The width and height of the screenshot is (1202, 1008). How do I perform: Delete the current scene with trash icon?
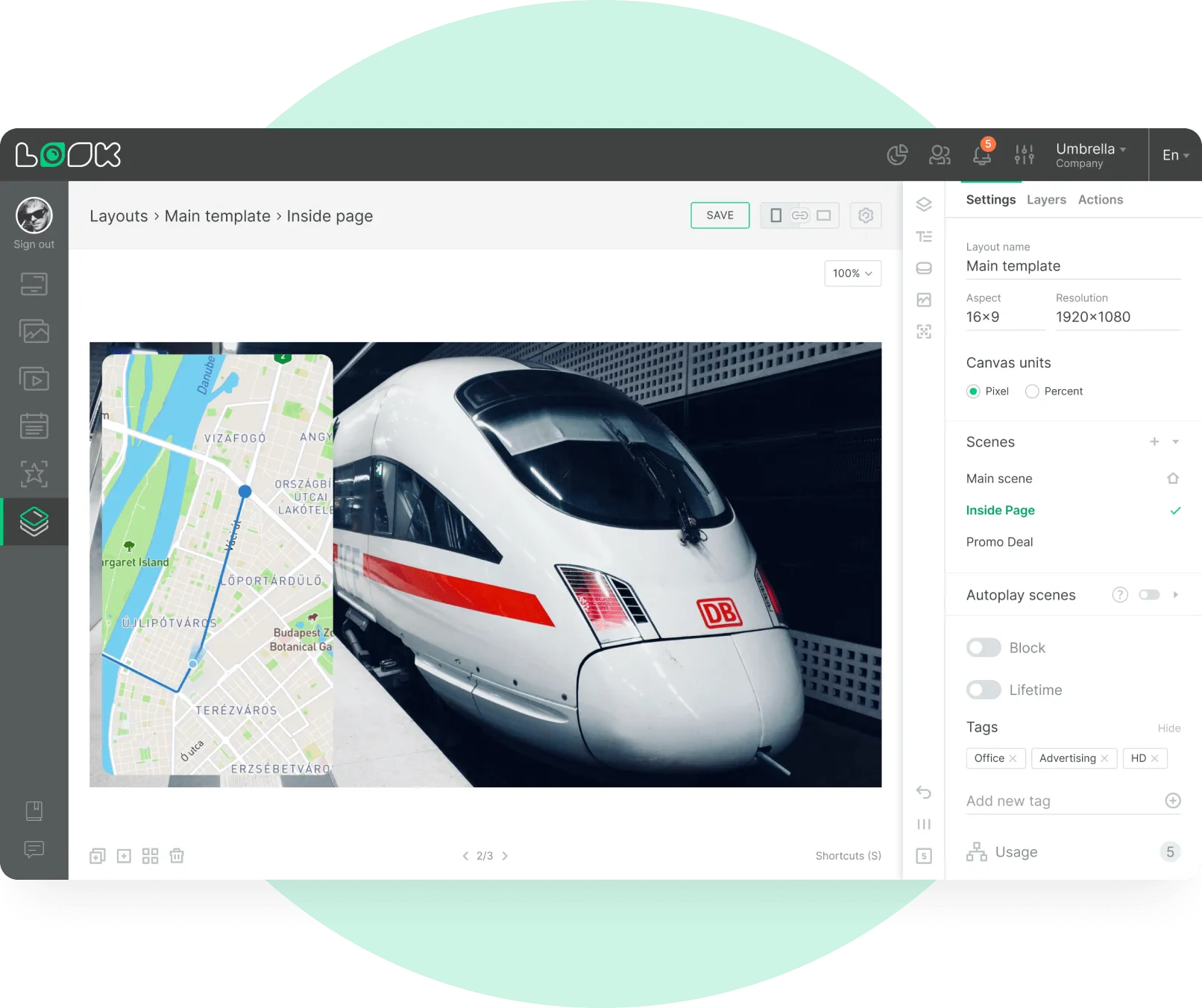point(176,856)
